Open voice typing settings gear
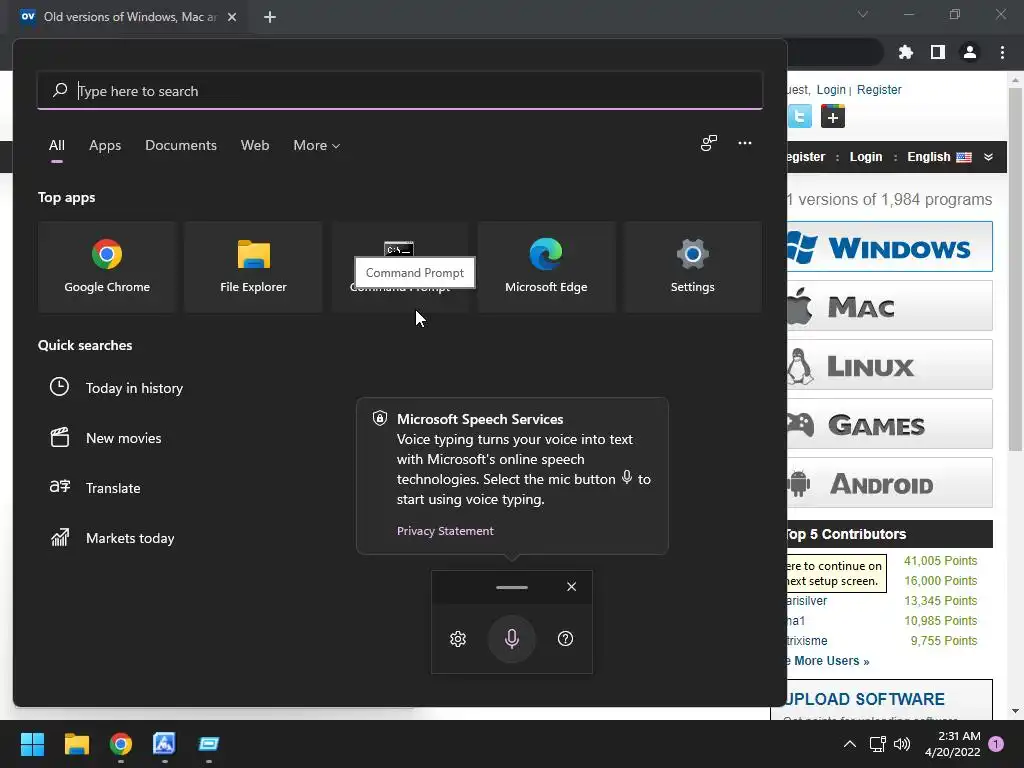The height and width of the screenshot is (768, 1024). pos(458,639)
